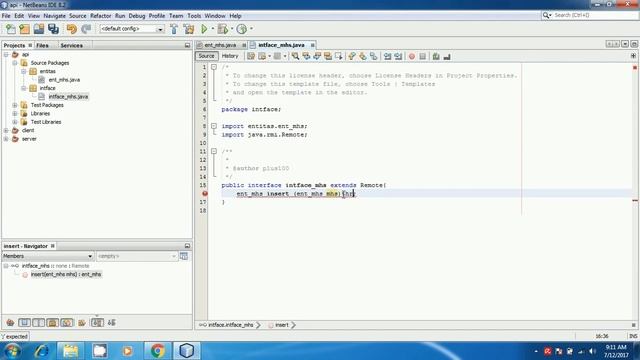Click the Save All toolbar icon

pos(53,29)
